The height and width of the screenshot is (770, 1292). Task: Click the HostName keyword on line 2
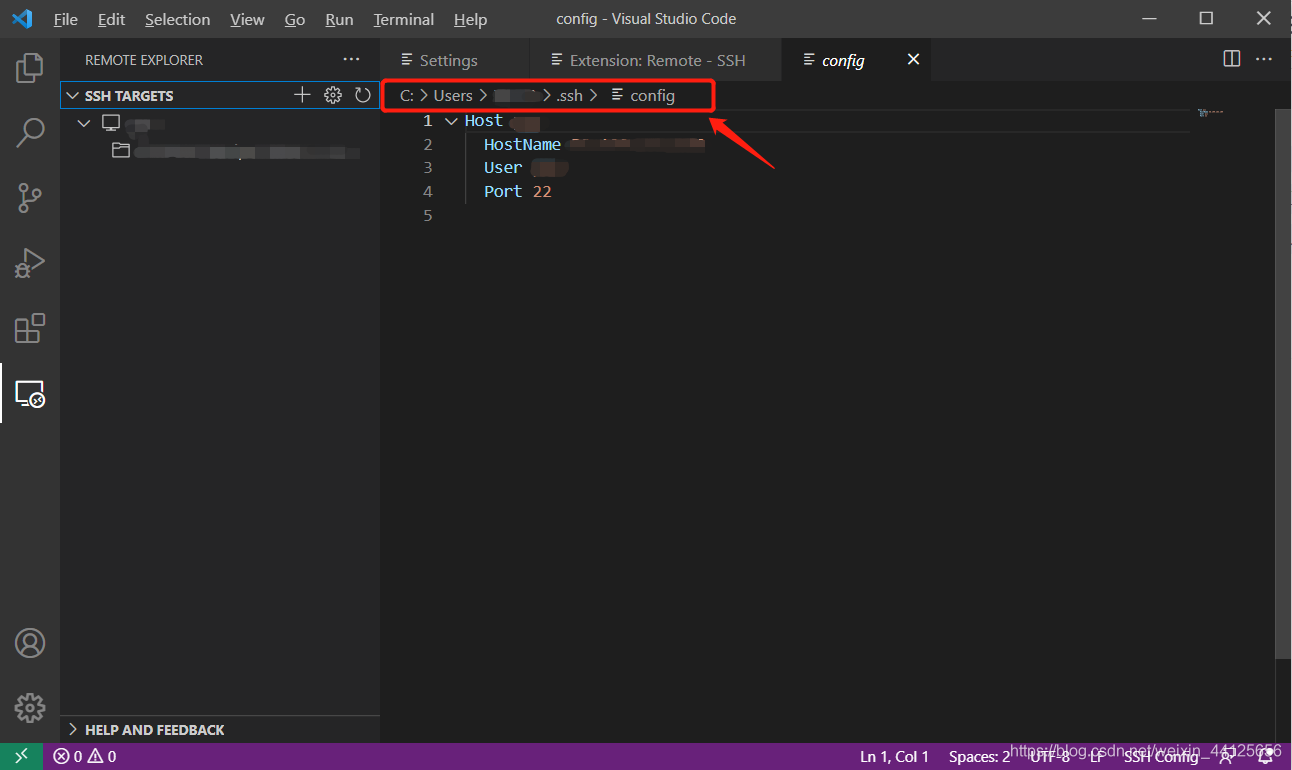click(522, 145)
